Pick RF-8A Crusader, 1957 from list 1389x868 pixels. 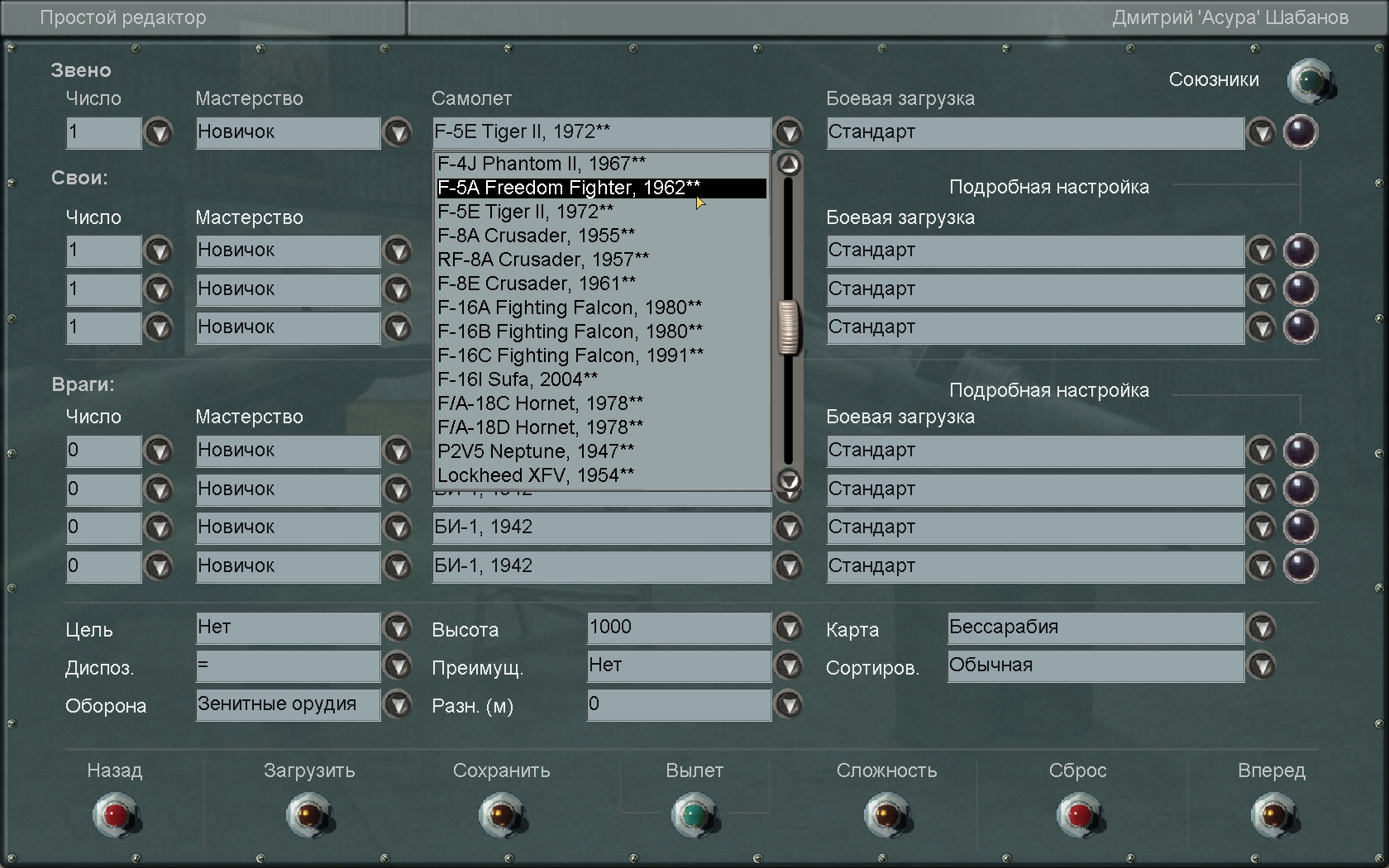pyautogui.click(x=602, y=260)
